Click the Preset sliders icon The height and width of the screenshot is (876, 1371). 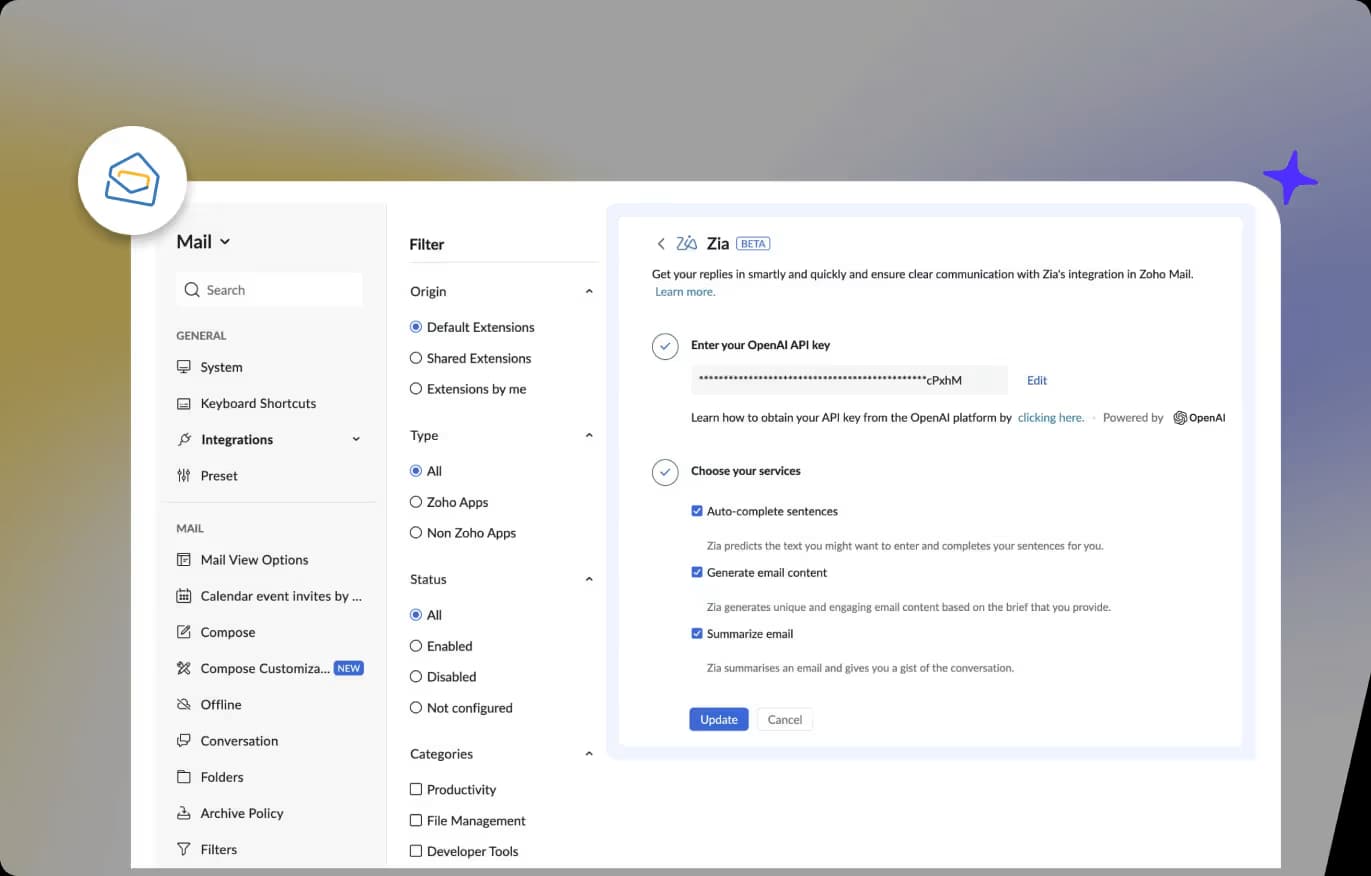[x=184, y=476]
